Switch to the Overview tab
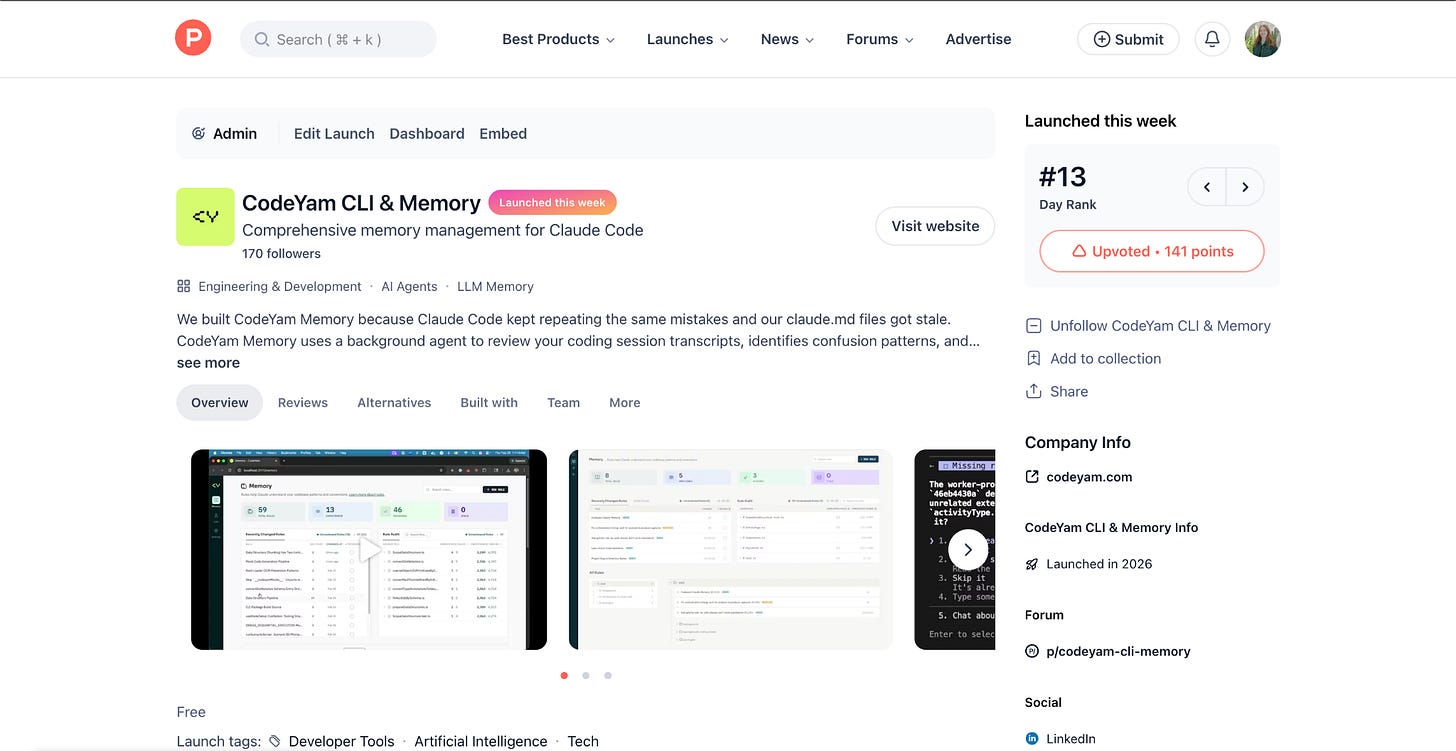The image size is (1456, 751). (x=220, y=402)
